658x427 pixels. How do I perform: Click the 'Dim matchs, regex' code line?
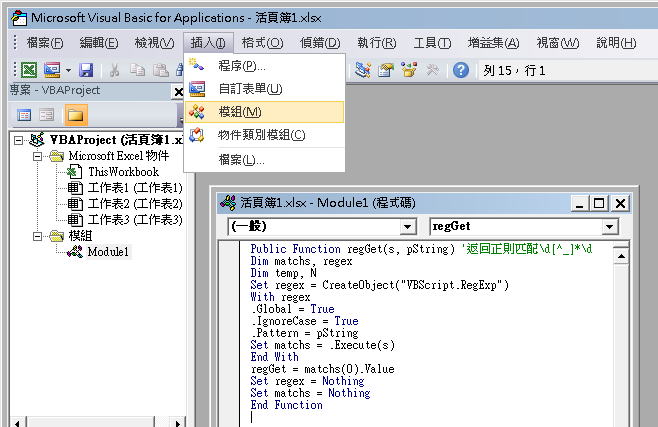(301, 261)
